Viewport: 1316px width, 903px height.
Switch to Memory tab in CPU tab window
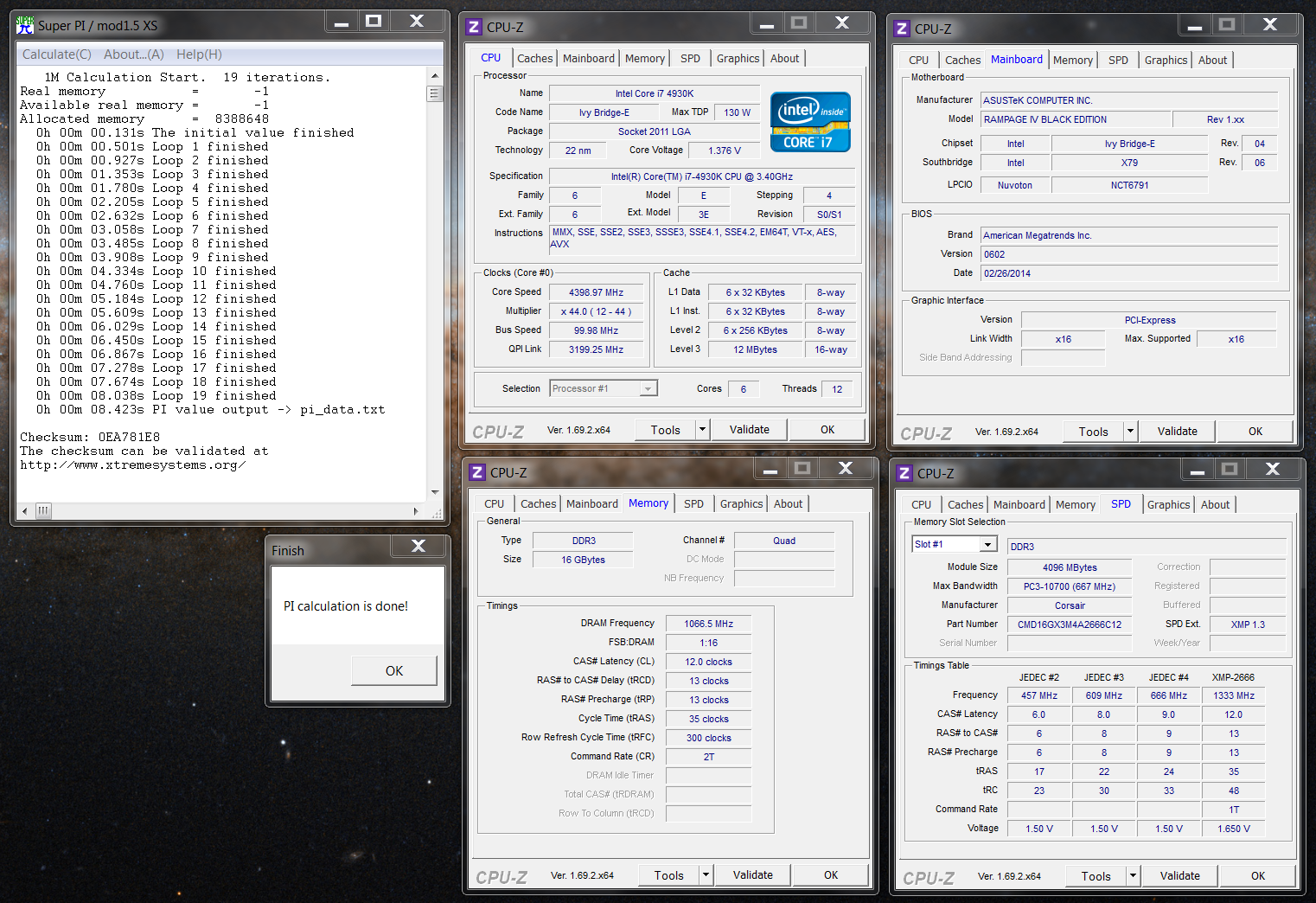(645, 58)
